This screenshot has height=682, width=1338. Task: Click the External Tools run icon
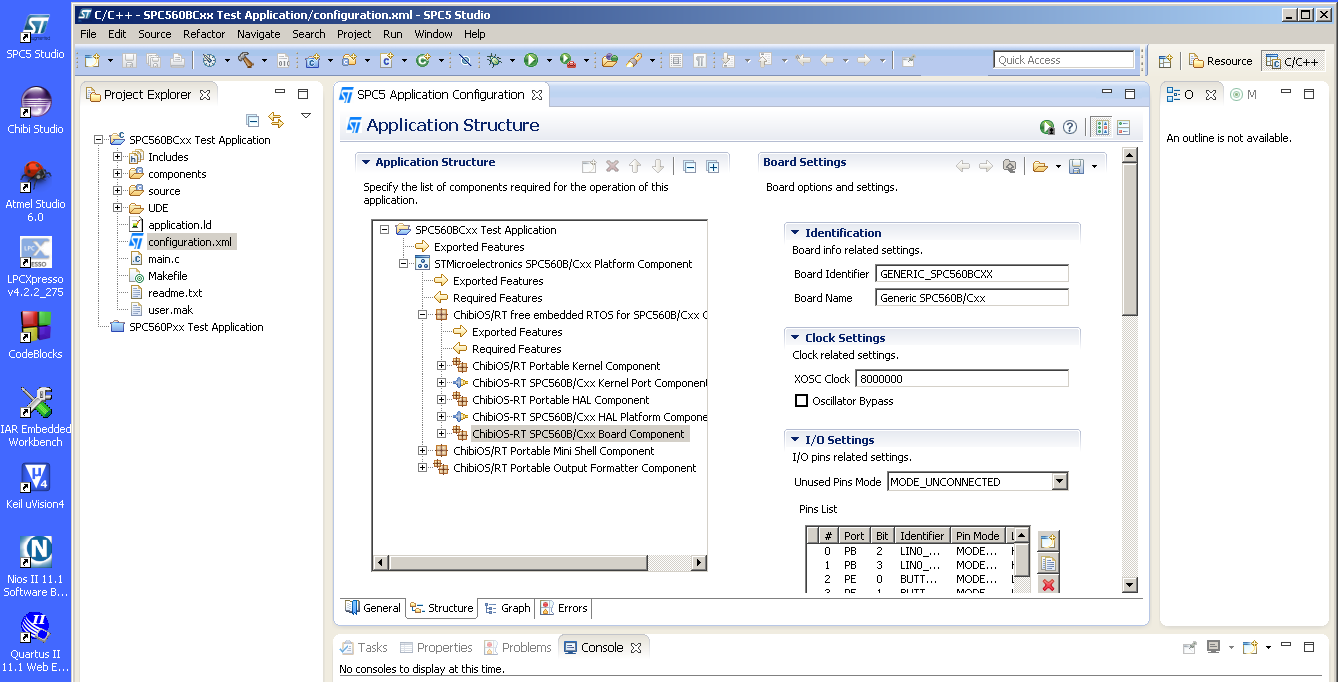pos(567,60)
